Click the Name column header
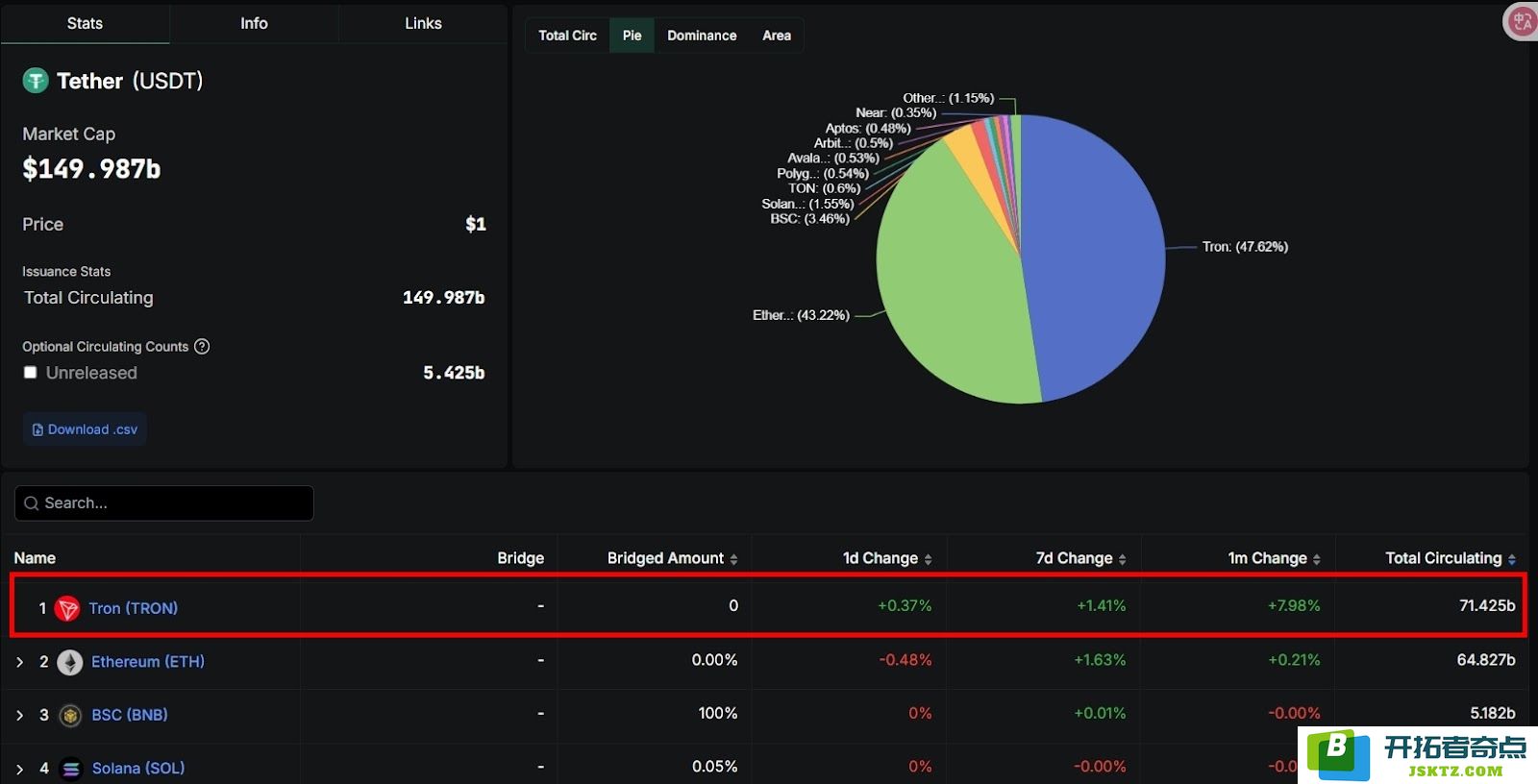Screen dimensions: 1538x784 click(35, 558)
